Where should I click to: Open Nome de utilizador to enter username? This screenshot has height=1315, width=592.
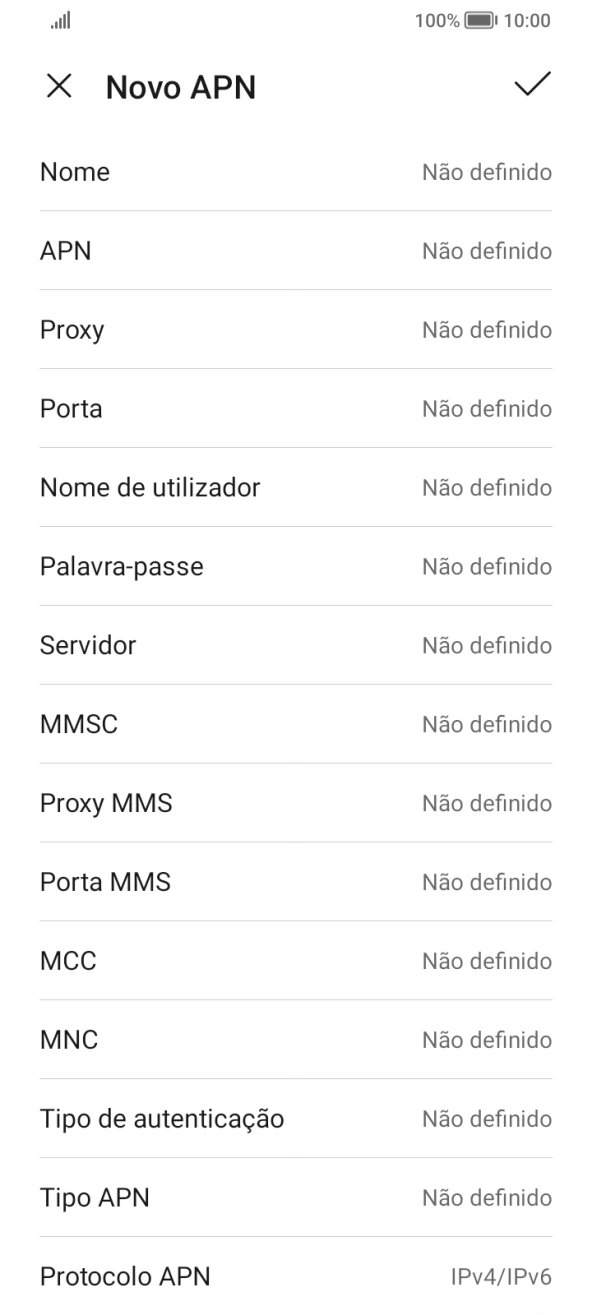[x=296, y=488]
